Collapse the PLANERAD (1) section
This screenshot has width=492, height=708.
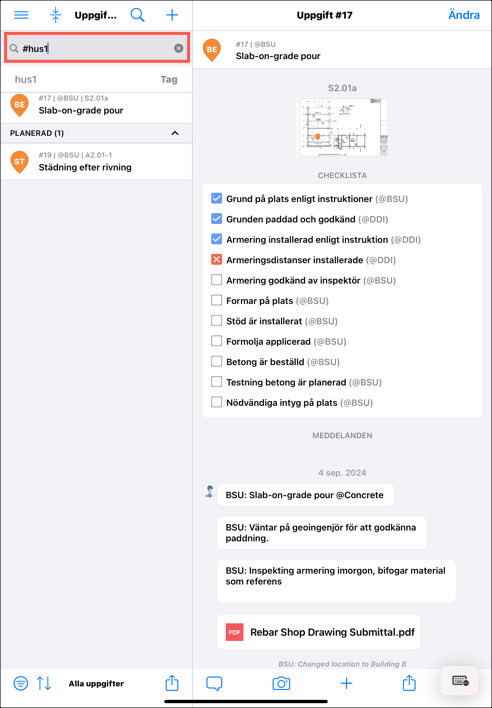(x=175, y=133)
